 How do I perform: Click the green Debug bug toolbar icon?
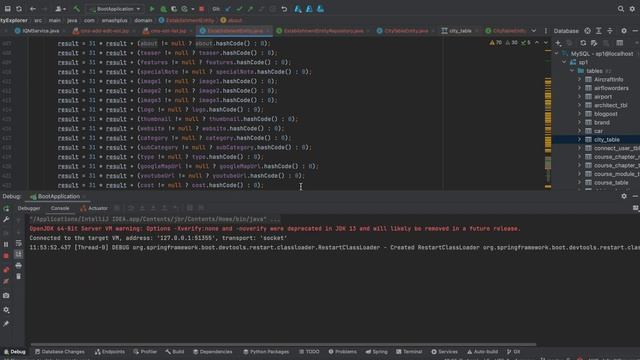pyautogui.click(x=163, y=9)
